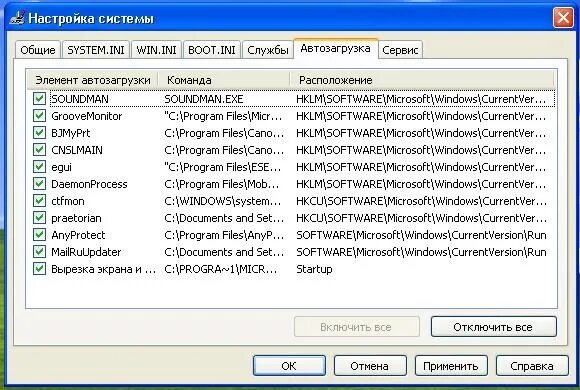Open the WIN.INI tab
The width and height of the screenshot is (580, 390).
pos(156,50)
